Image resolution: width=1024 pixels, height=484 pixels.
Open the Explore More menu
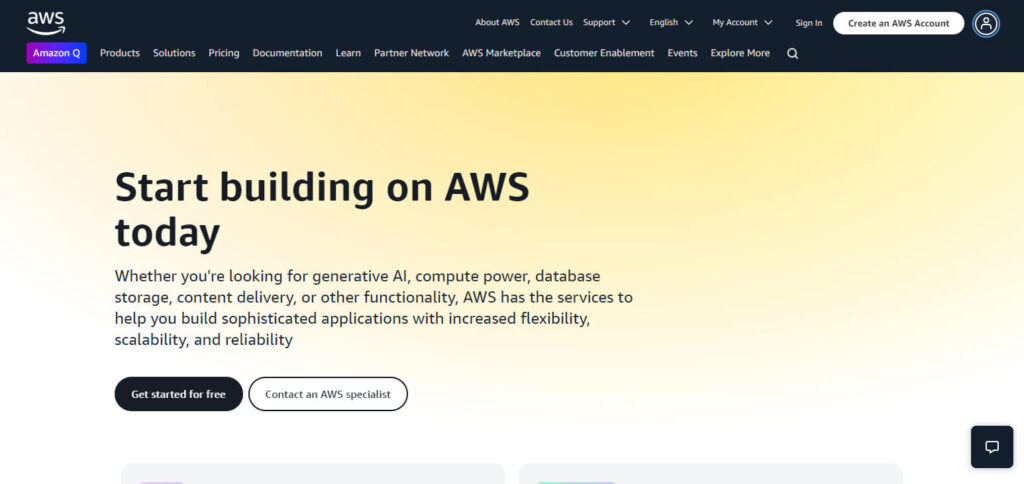(x=740, y=53)
